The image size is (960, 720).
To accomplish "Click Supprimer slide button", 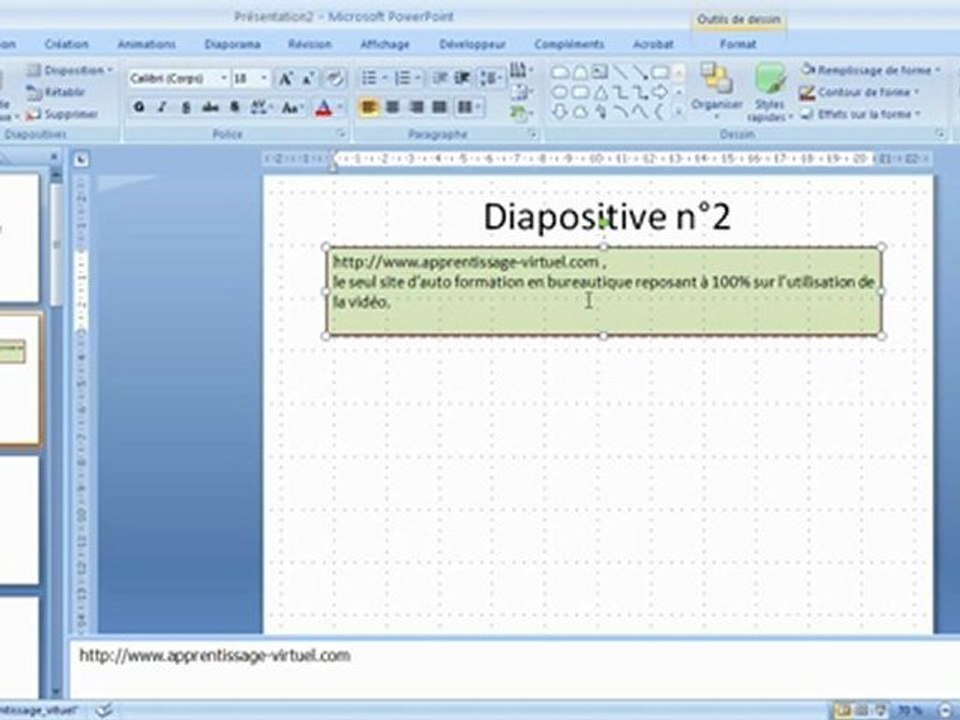I will (61, 114).
